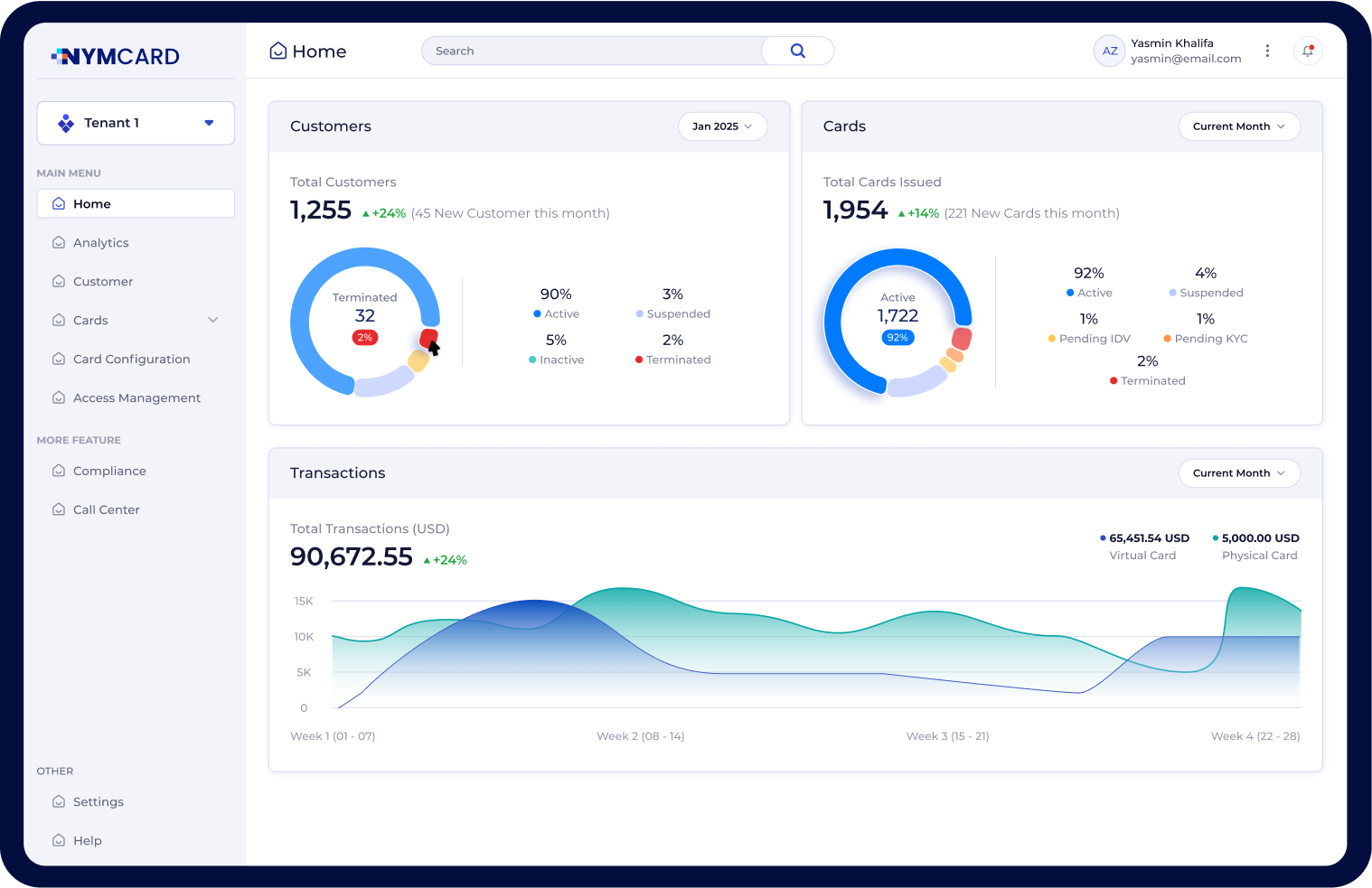Open the Jan 2025 period dropdown
Viewport: 1372px width, 888px height.
click(722, 126)
